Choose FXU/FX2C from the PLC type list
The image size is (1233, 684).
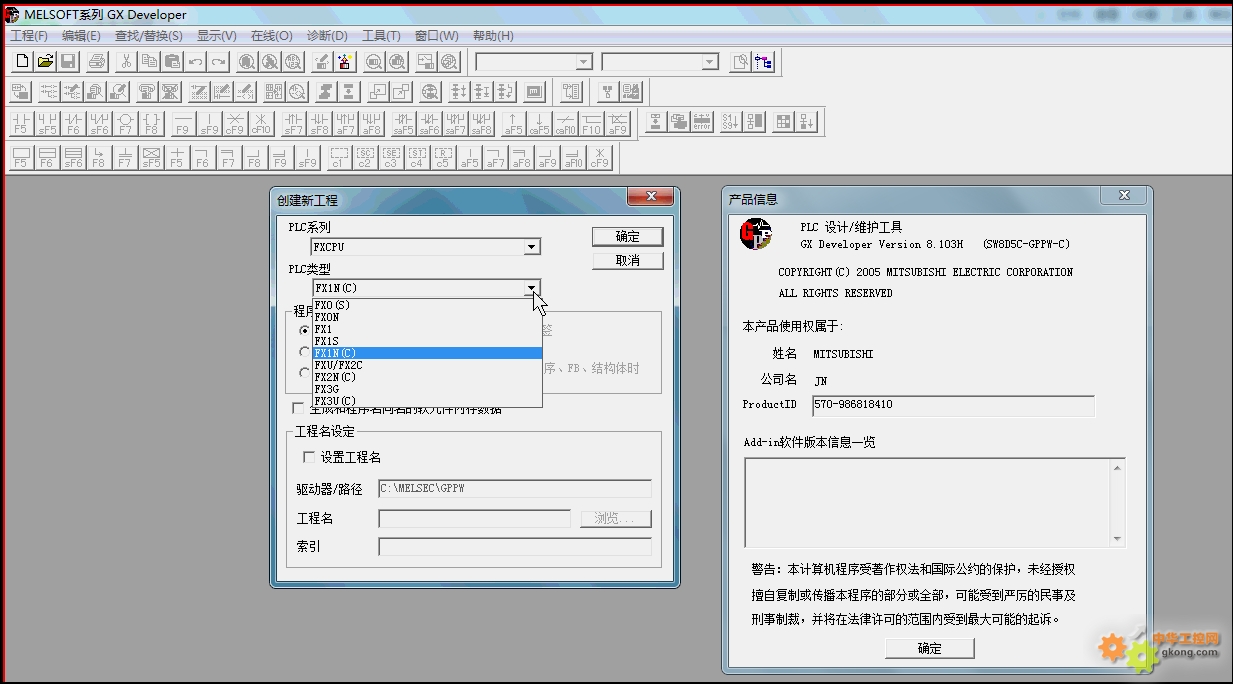(x=427, y=365)
